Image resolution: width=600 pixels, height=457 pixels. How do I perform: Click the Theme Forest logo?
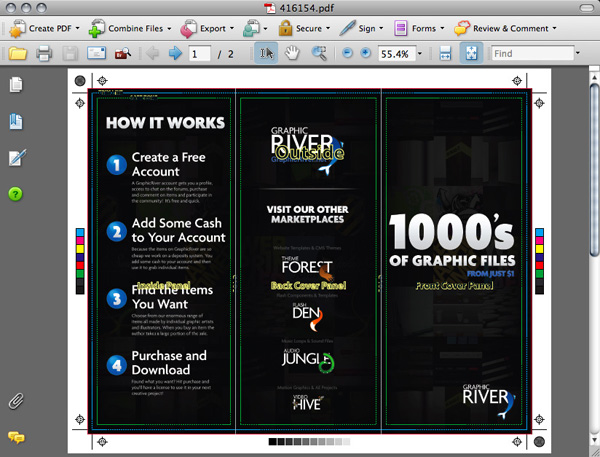pos(308,266)
